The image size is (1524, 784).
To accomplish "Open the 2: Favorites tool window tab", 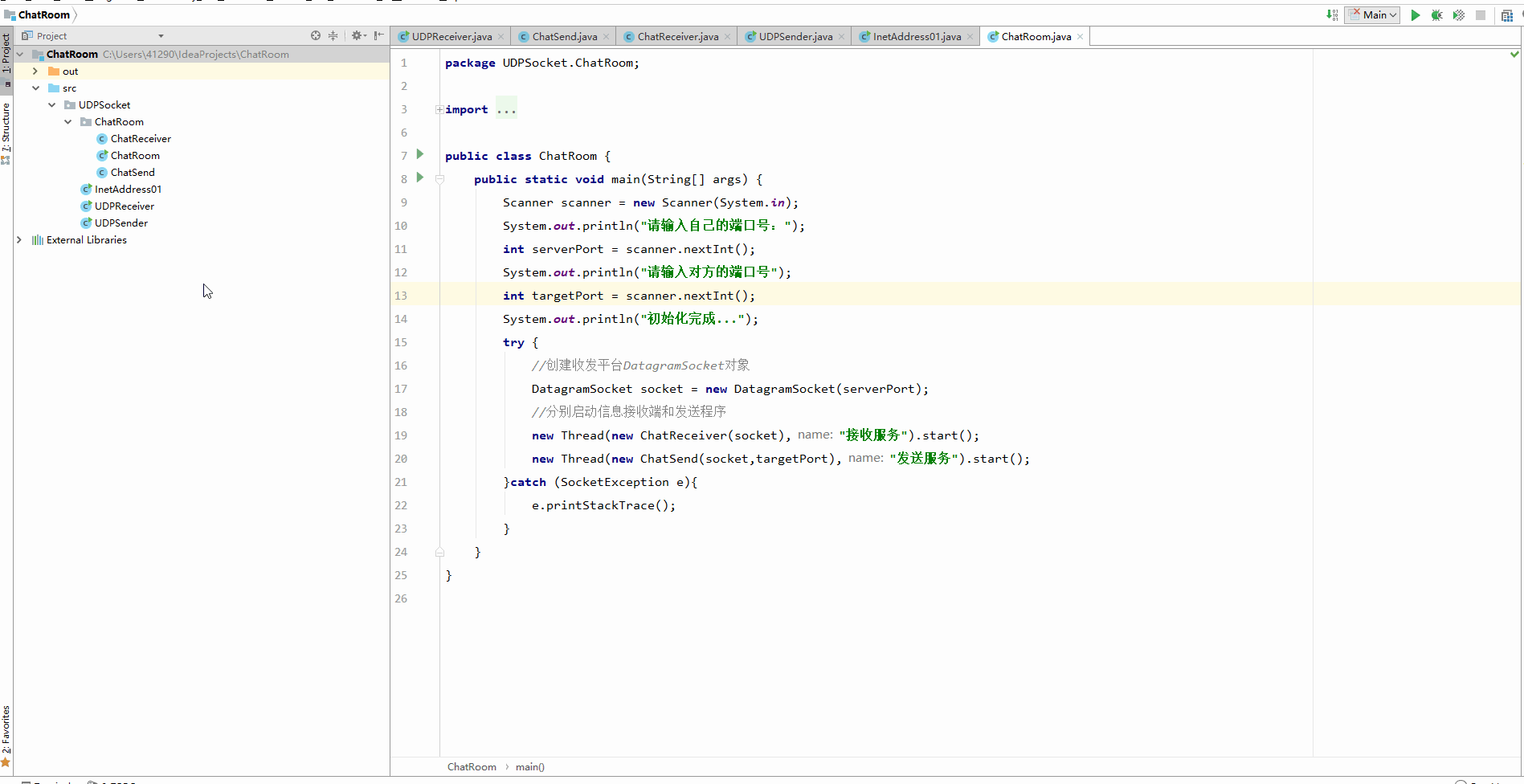I will tap(6, 735).
